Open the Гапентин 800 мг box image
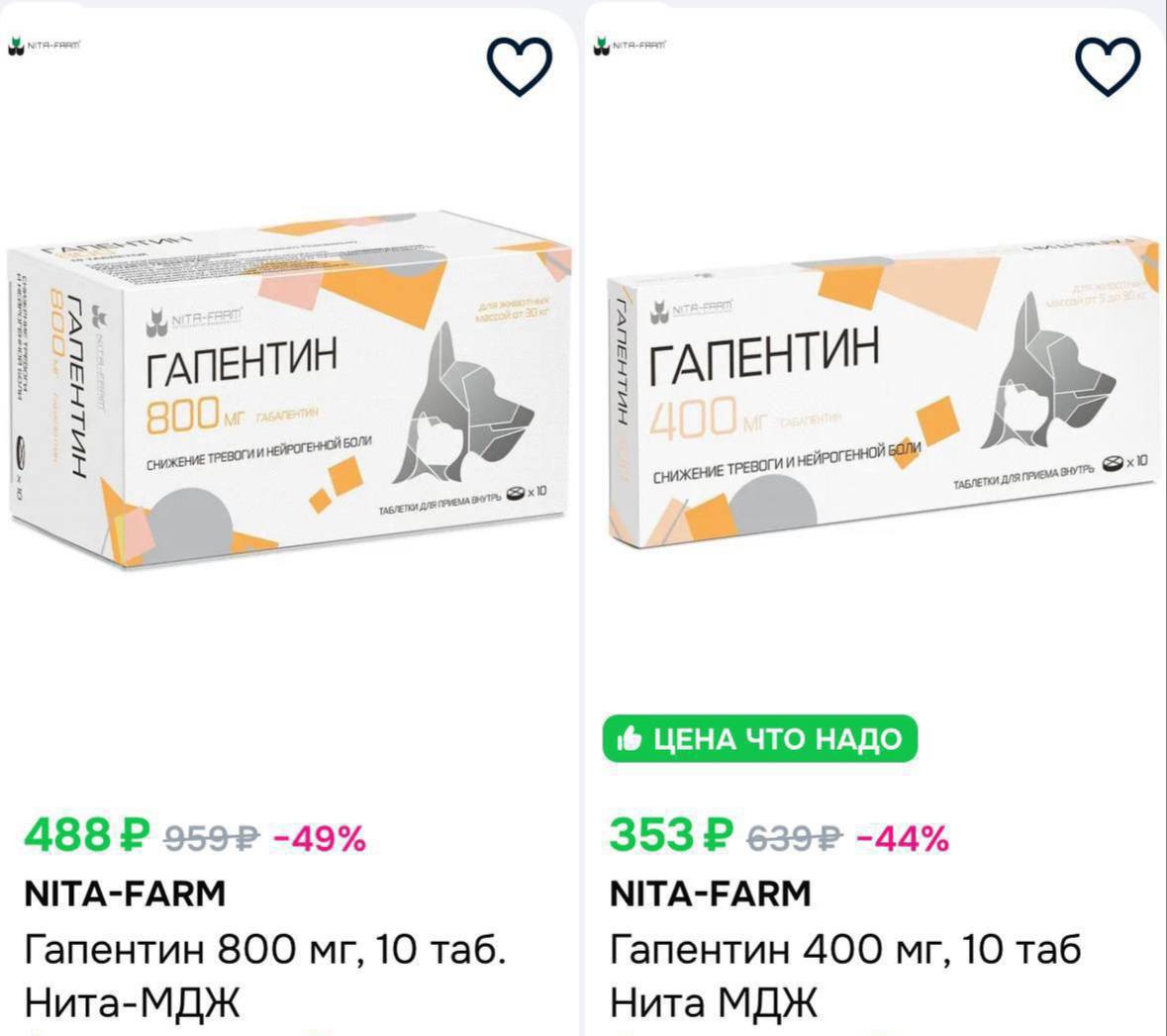The height and width of the screenshot is (1036, 1167). (x=289, y=389)
